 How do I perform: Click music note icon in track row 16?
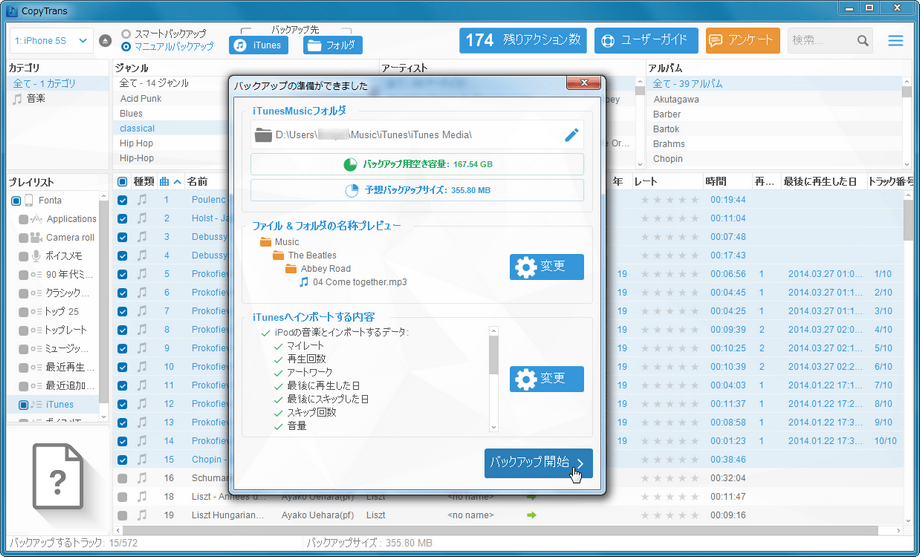pyautogui.click(x=142, y=478)
